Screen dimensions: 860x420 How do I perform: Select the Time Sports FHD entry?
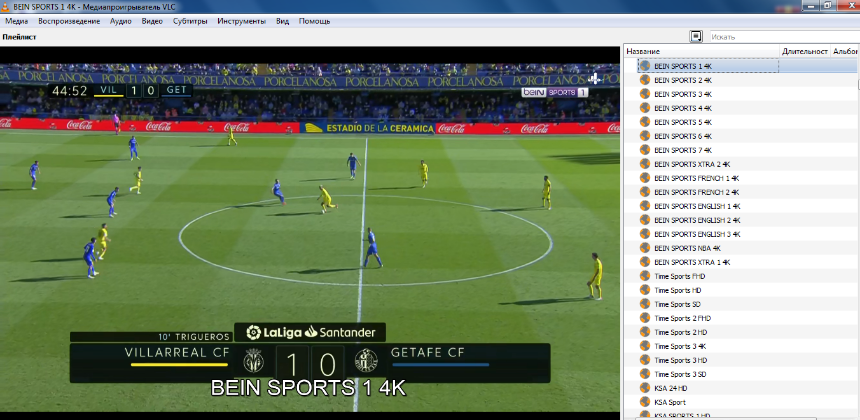[680, 276]
